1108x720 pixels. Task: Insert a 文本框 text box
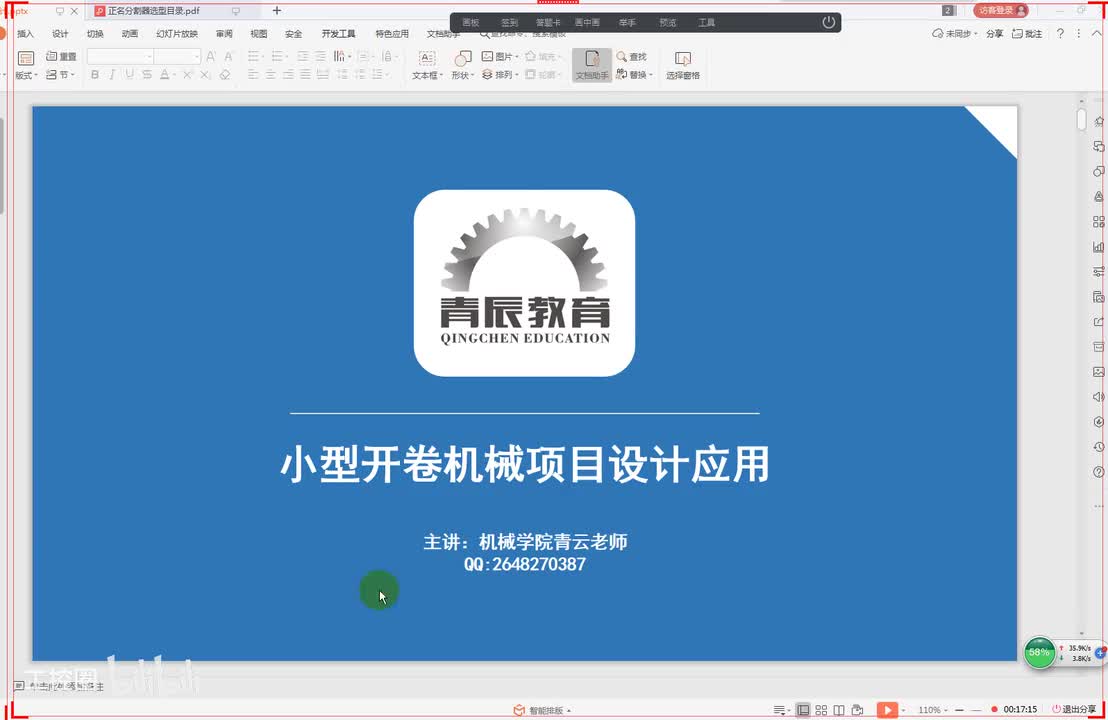pos(427,65)
